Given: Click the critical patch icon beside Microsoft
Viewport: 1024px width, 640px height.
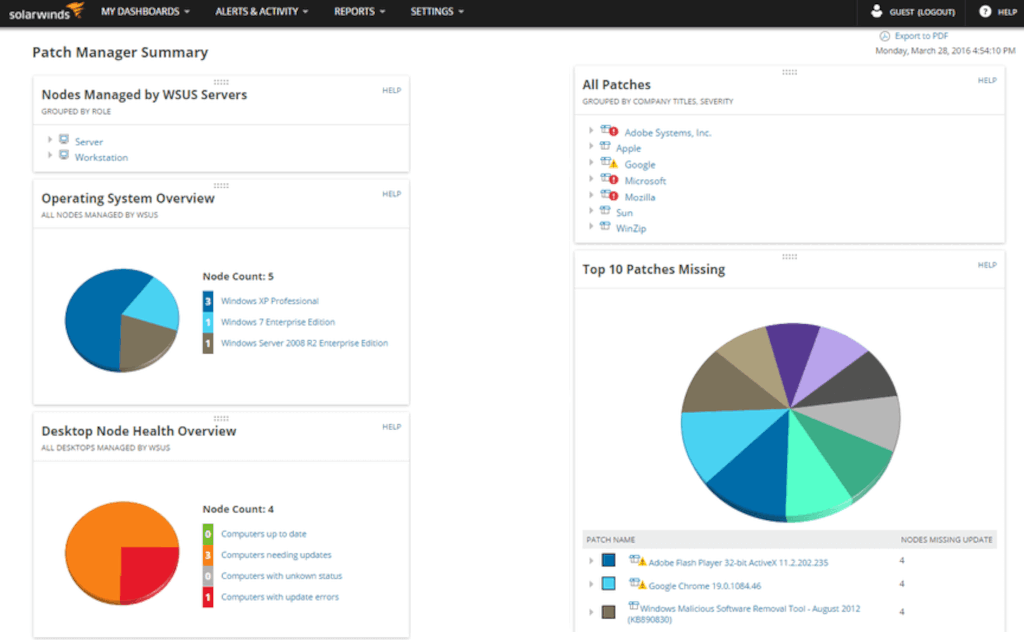Looking at the screenshot, I should point(609,178).
